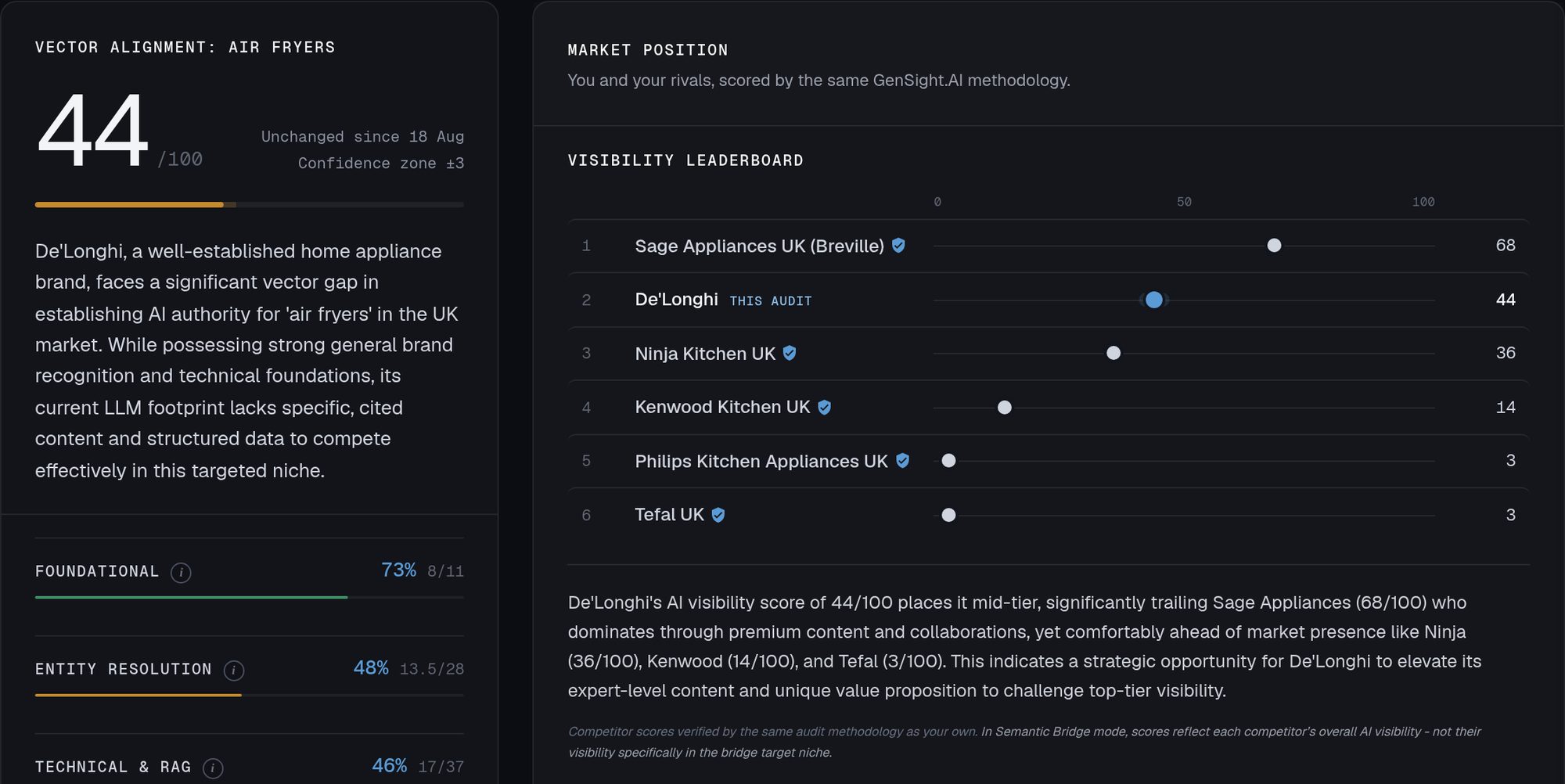Image resolution: width=1565 pixels, height=784 pixels.
Task: Click the large 44 score value
Action: pos(92,131)
